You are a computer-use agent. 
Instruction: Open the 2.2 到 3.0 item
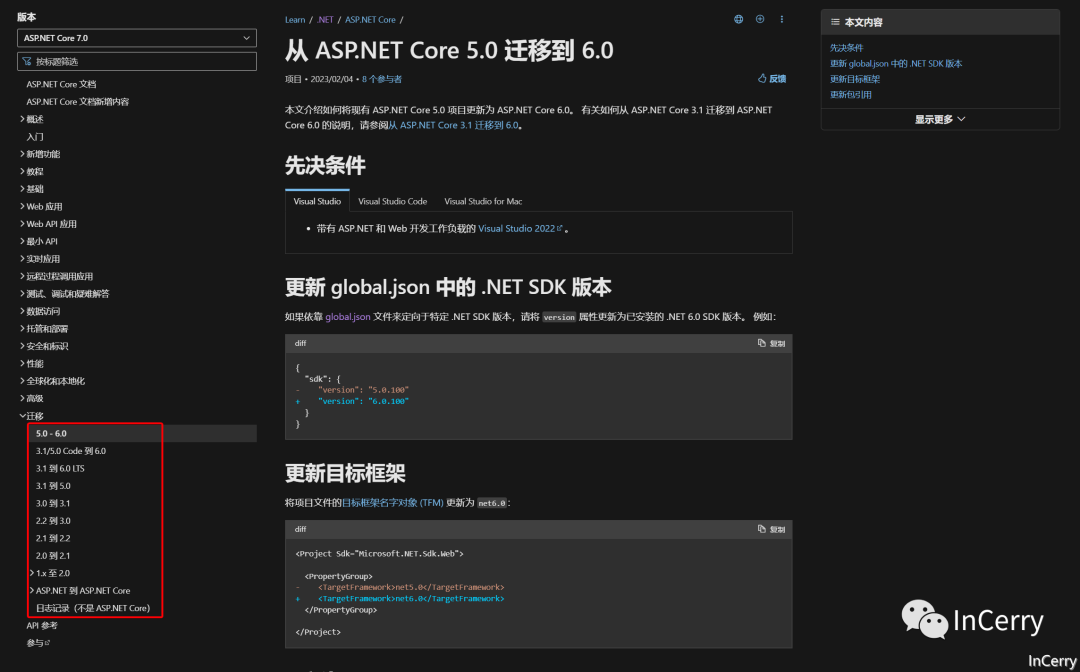(53, 521)
